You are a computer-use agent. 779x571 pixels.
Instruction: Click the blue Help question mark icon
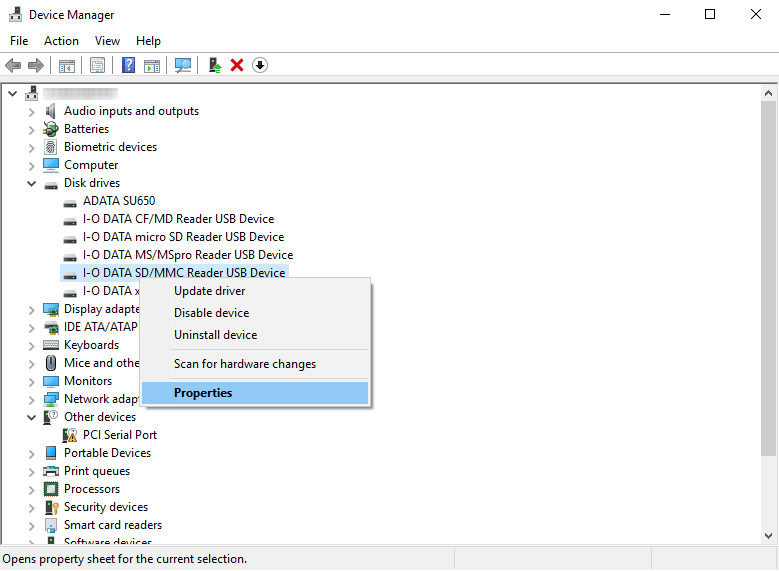pos(128,65)
